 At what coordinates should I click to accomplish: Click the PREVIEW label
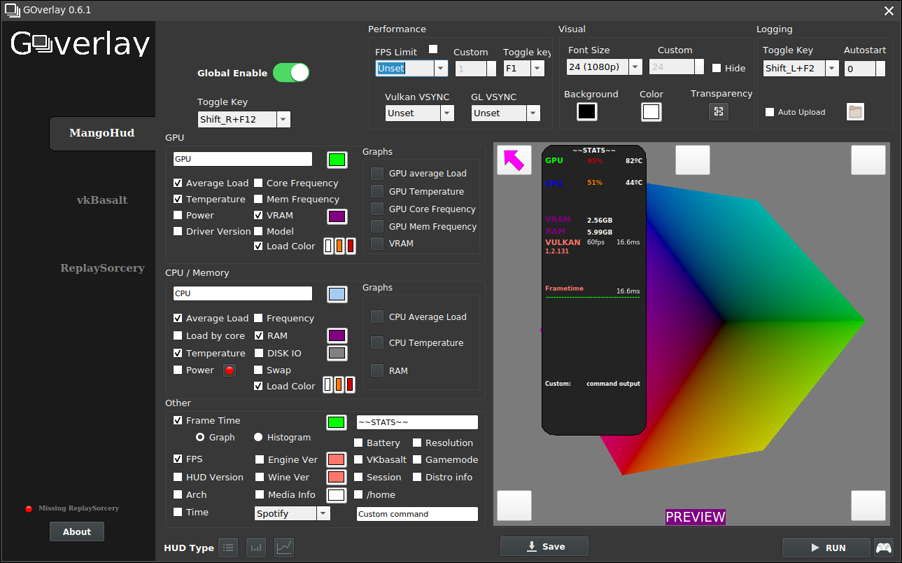tap(695, 517)
